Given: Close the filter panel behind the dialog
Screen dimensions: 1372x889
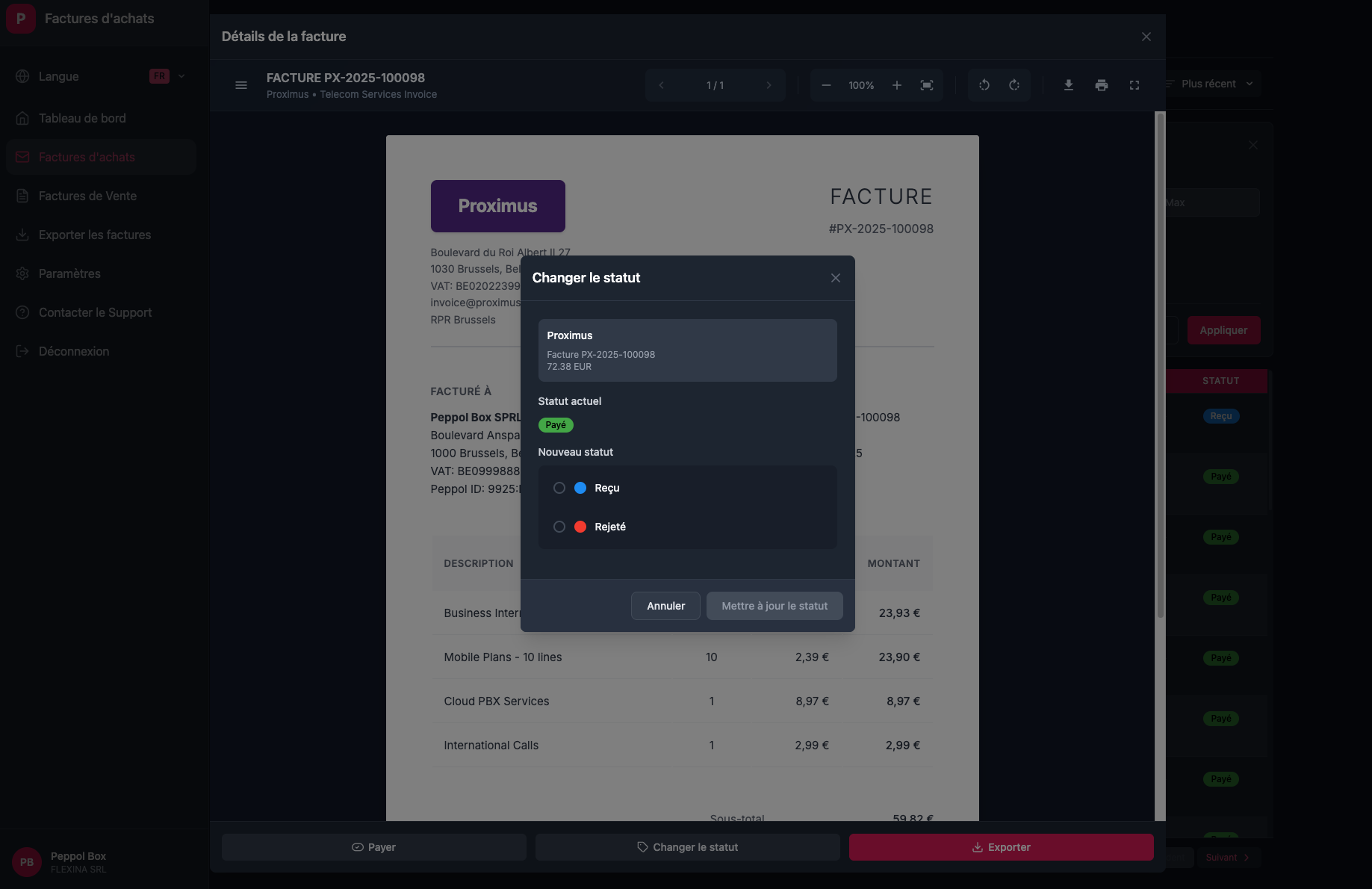Looking at the screenshot, I should pyautogui.click(x=1253, y=145).
